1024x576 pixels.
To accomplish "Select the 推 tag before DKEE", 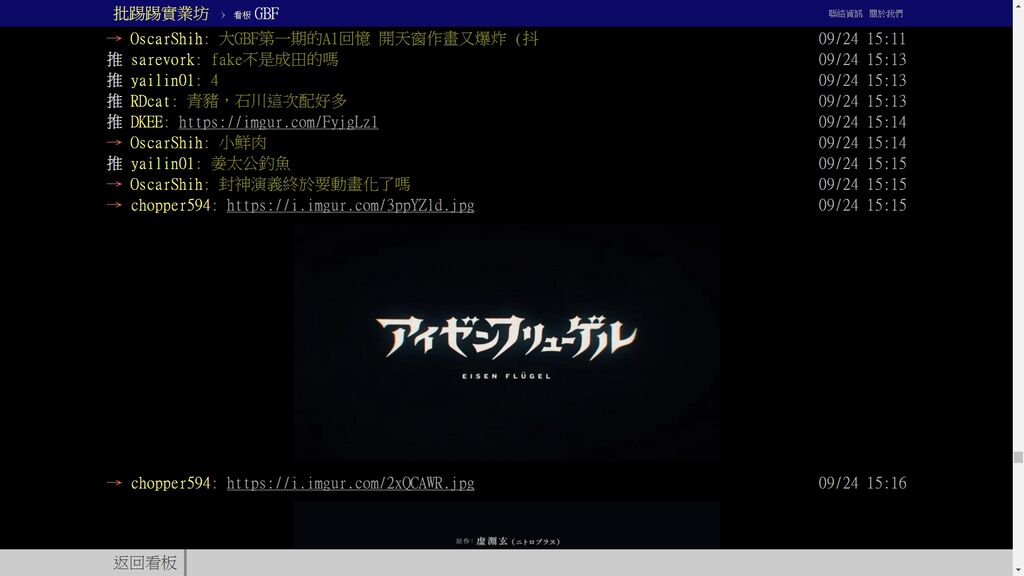I will pos(114,122).
